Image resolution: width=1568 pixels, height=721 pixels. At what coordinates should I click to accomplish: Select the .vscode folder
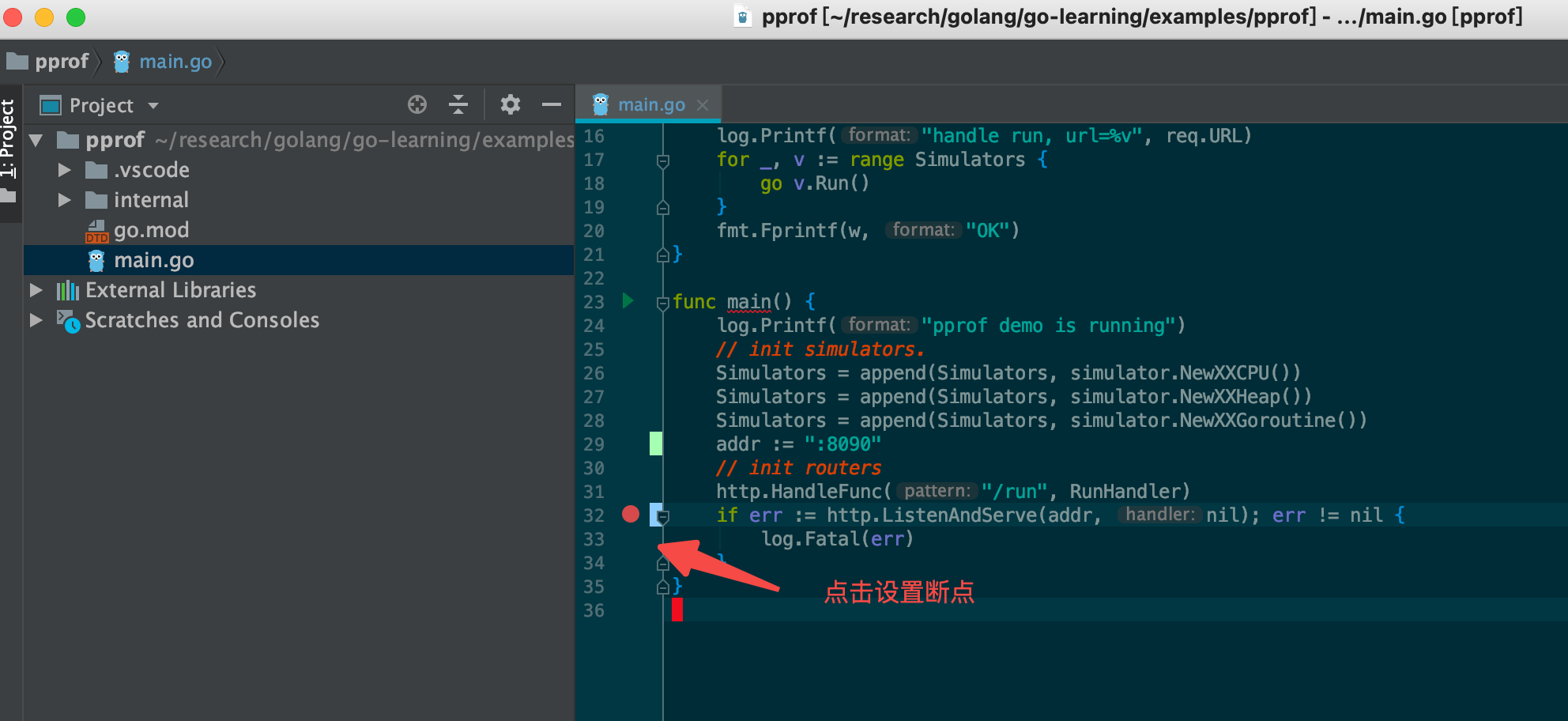coord(153,169)
